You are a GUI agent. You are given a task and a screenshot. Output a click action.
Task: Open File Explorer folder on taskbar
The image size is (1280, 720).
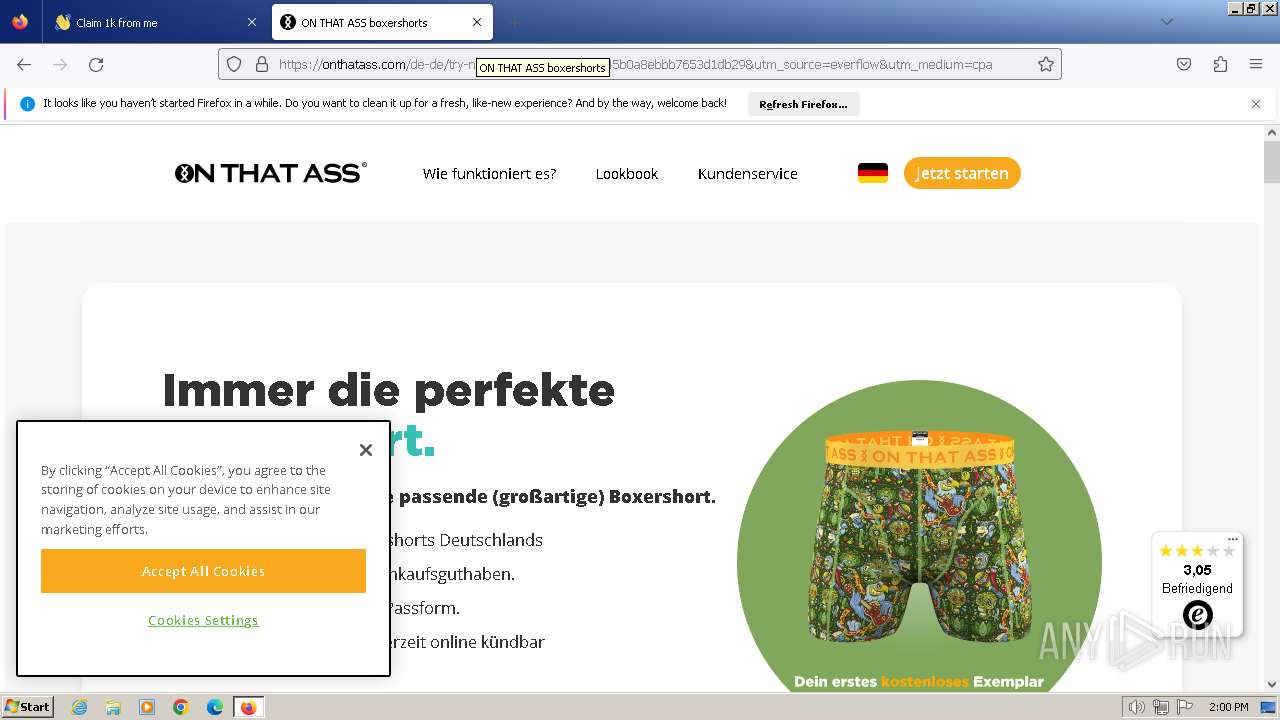pyautogui.click(x=113, y=707)
